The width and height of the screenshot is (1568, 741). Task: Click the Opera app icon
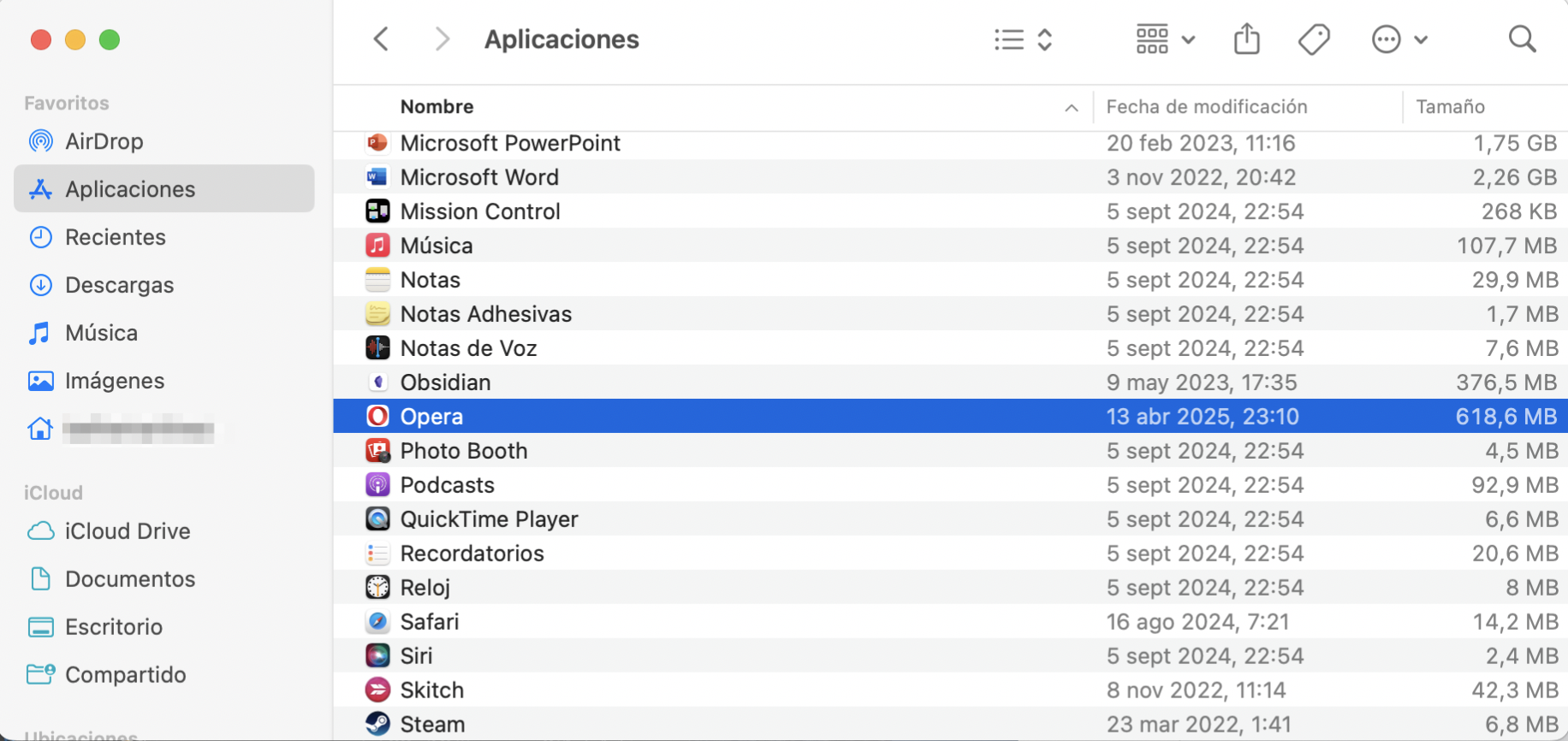tap(377, 417)
